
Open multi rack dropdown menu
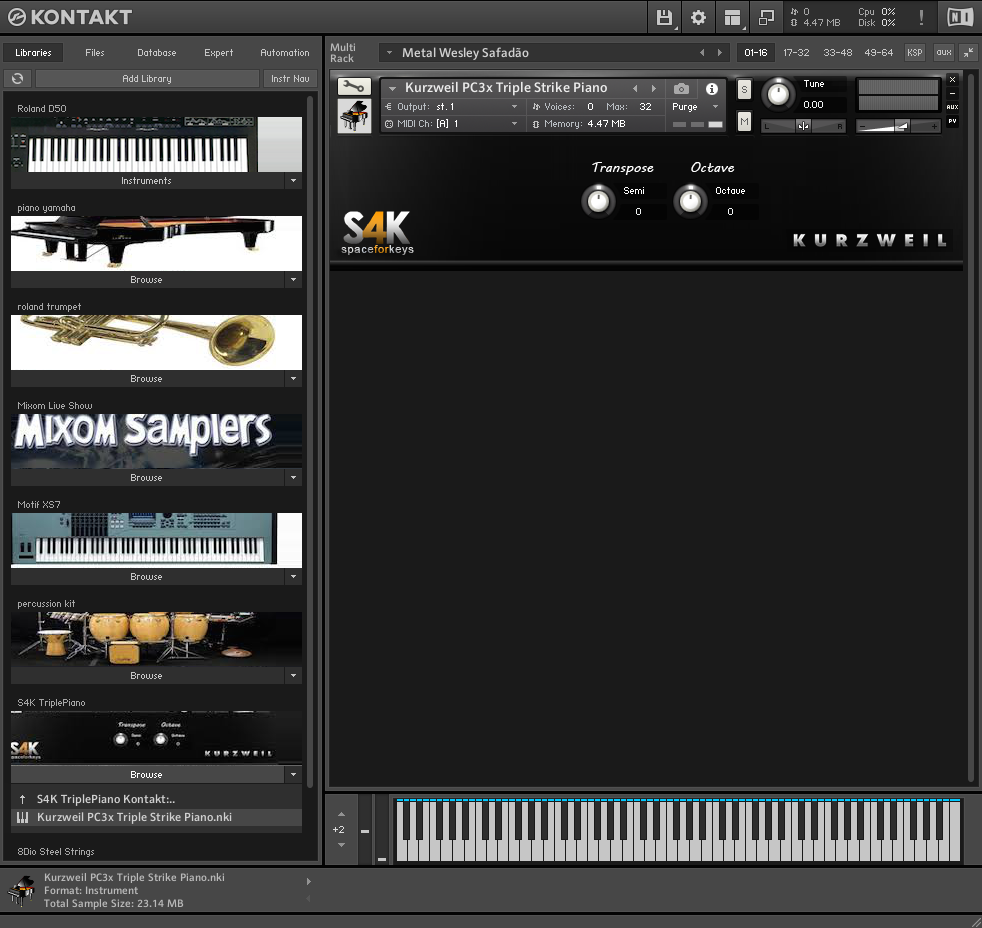coord(389,53)
